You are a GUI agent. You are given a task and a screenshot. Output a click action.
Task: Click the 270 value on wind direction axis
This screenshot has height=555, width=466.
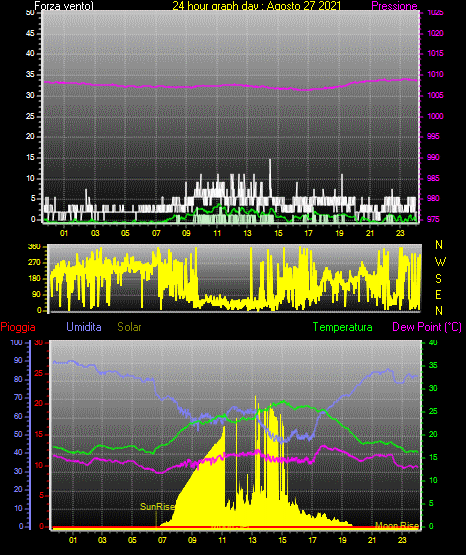point(34,263)
